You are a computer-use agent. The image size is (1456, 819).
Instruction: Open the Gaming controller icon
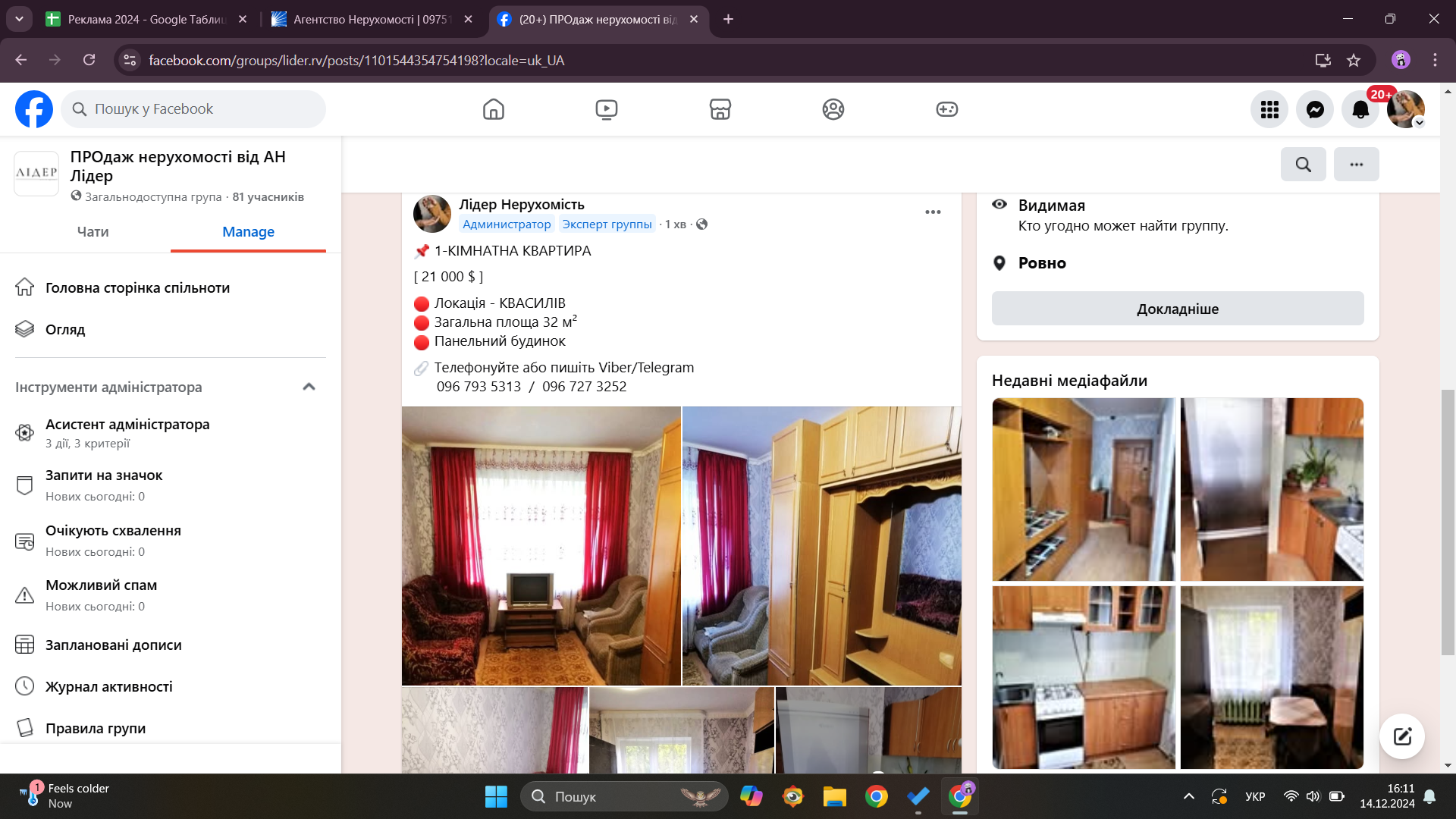946,109
